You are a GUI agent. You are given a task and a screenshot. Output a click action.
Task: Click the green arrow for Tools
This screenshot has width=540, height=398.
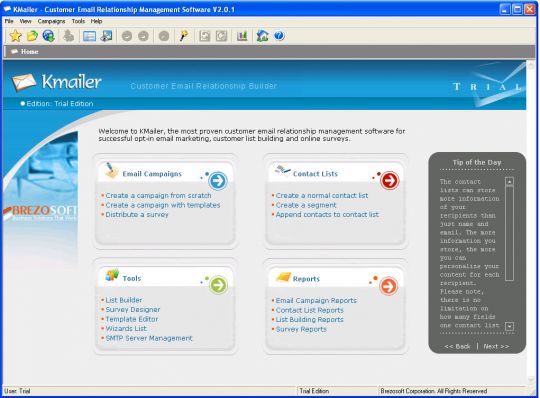pyautogui.click(x=218, y=285)
